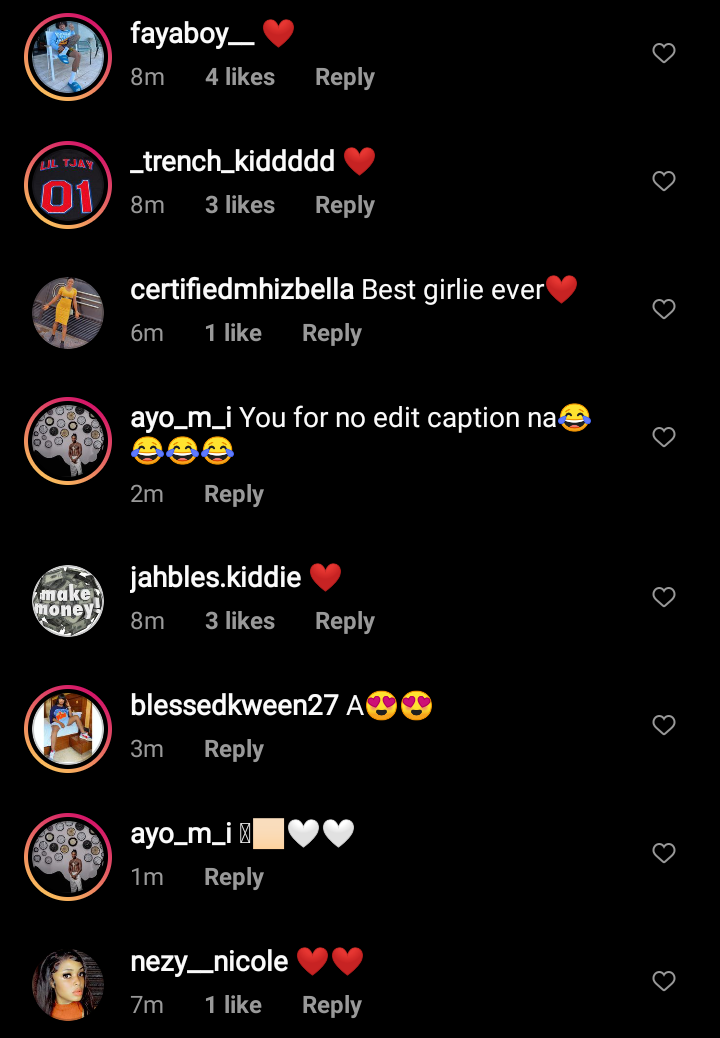The width and height of the screenshot is (720, 1038).
Task: Like fayaboy__'s comment with the heart icon
Action: coord(664,53)
